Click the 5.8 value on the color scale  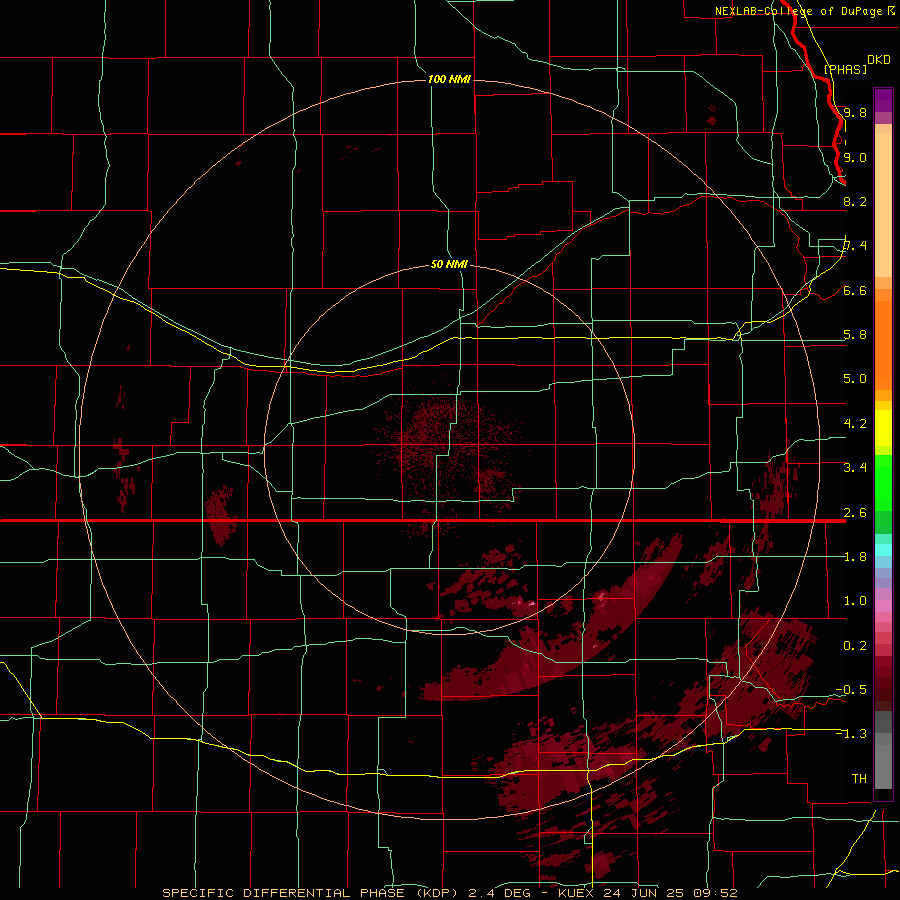coord(855,335)
